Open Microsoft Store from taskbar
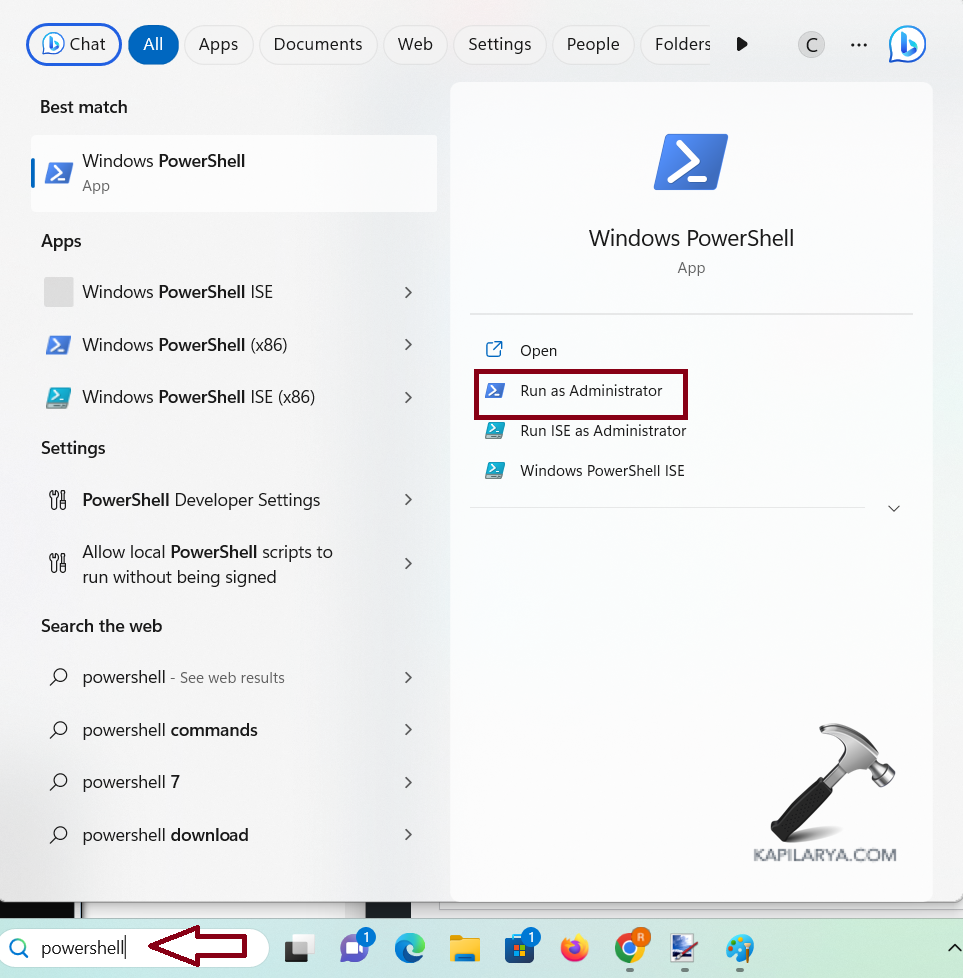 coord(520,947)
